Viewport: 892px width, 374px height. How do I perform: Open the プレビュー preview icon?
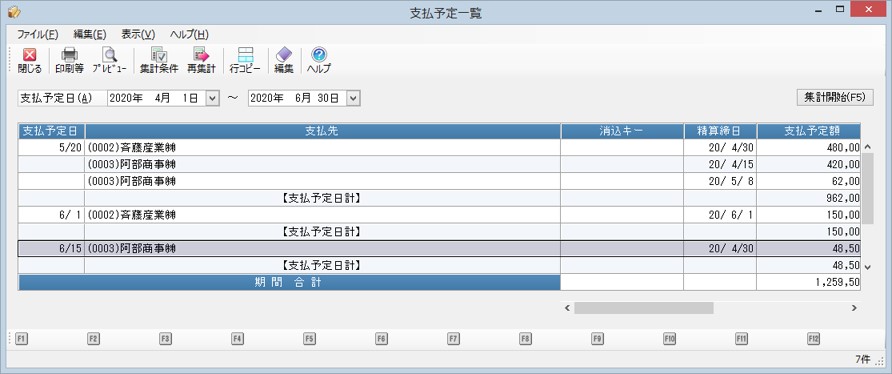pos(110,61)
